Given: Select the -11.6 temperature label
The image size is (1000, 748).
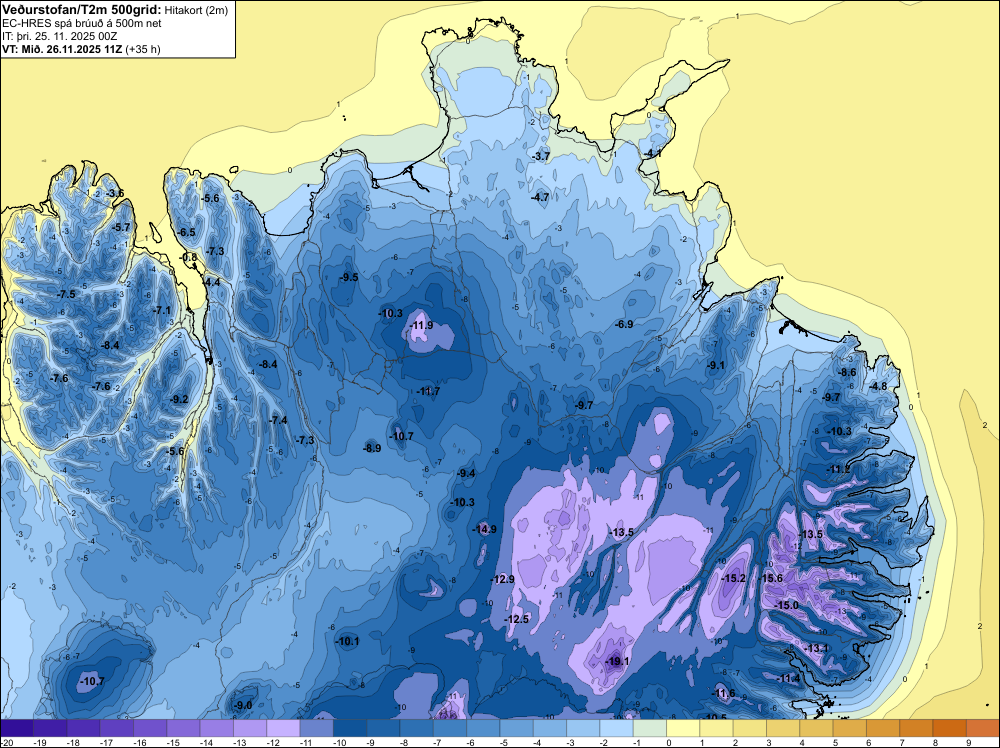Looking at the screenshot, I should 724,693.
